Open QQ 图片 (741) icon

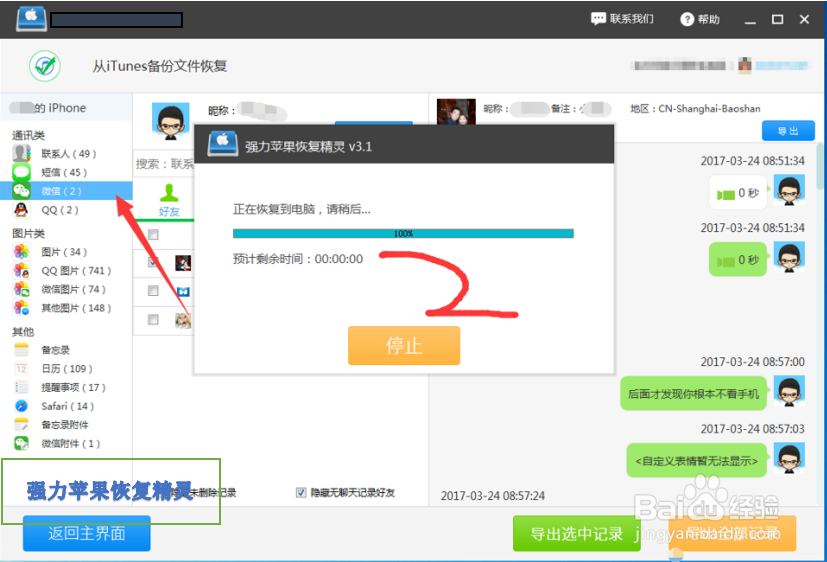pyautogui.click(x=21, y=270)
